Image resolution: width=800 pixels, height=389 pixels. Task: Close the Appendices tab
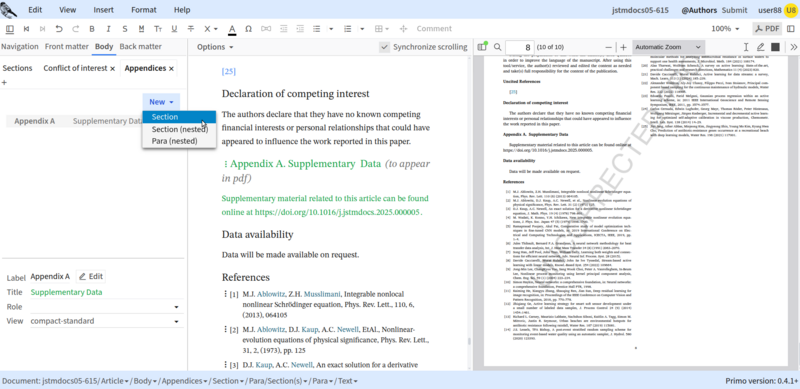coord(171,68)
